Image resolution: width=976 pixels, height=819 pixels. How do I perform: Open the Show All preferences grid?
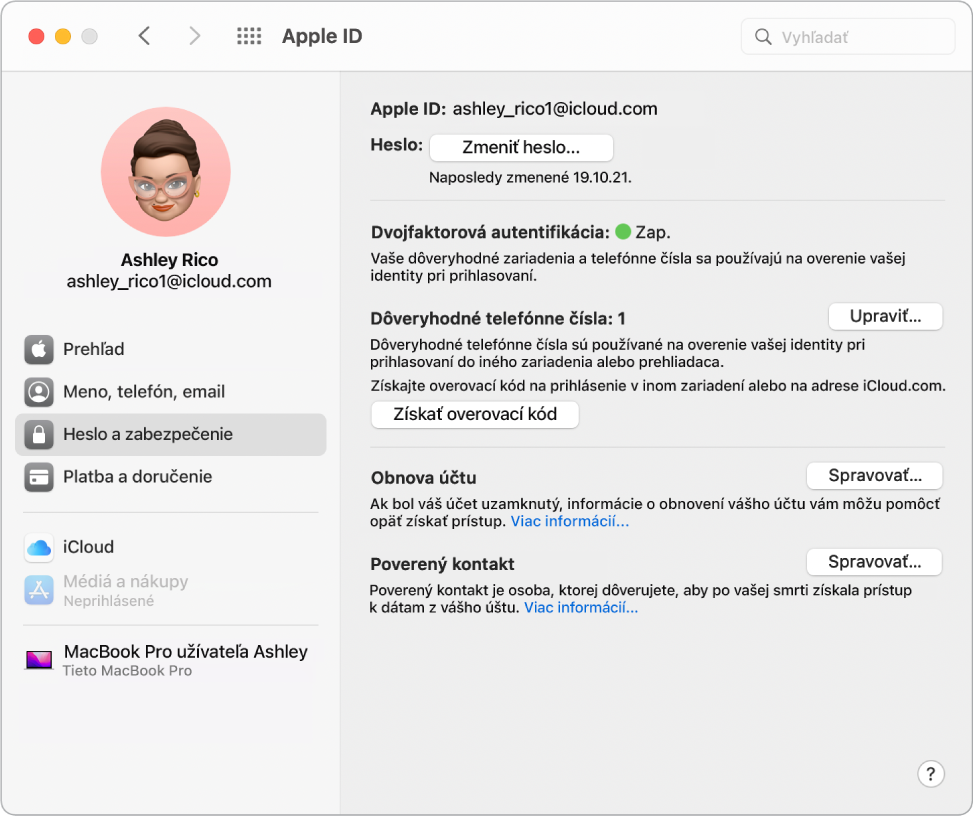[x=248, y=35]
